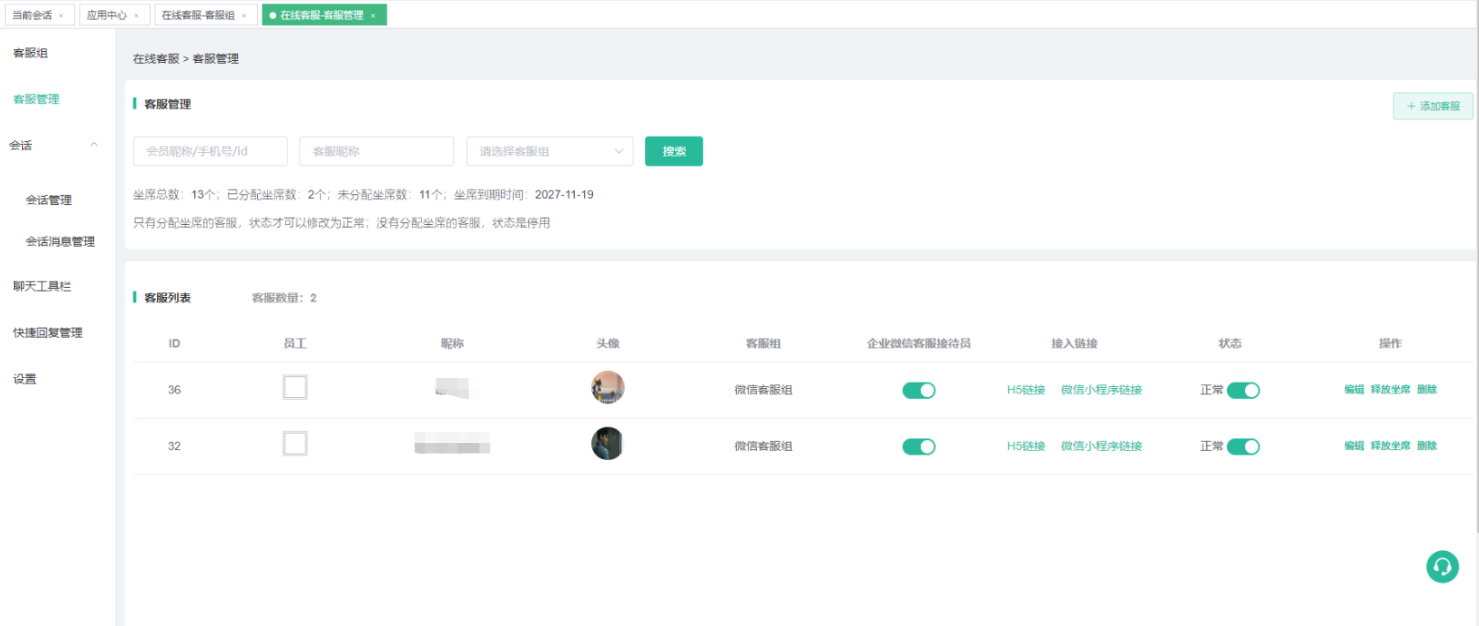
Task: Click the 添加客服 button
Action: click(1432, 106)
